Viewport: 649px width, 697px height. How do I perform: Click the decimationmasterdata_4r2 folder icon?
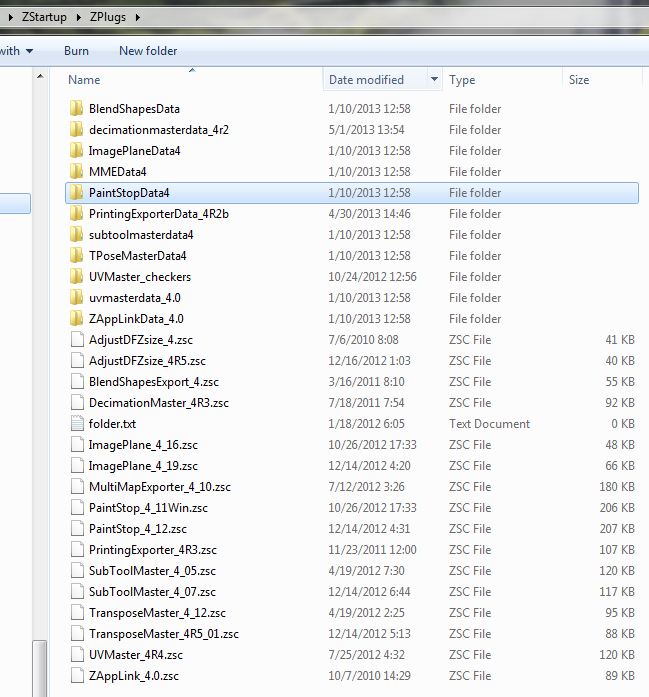coord(76,129)
